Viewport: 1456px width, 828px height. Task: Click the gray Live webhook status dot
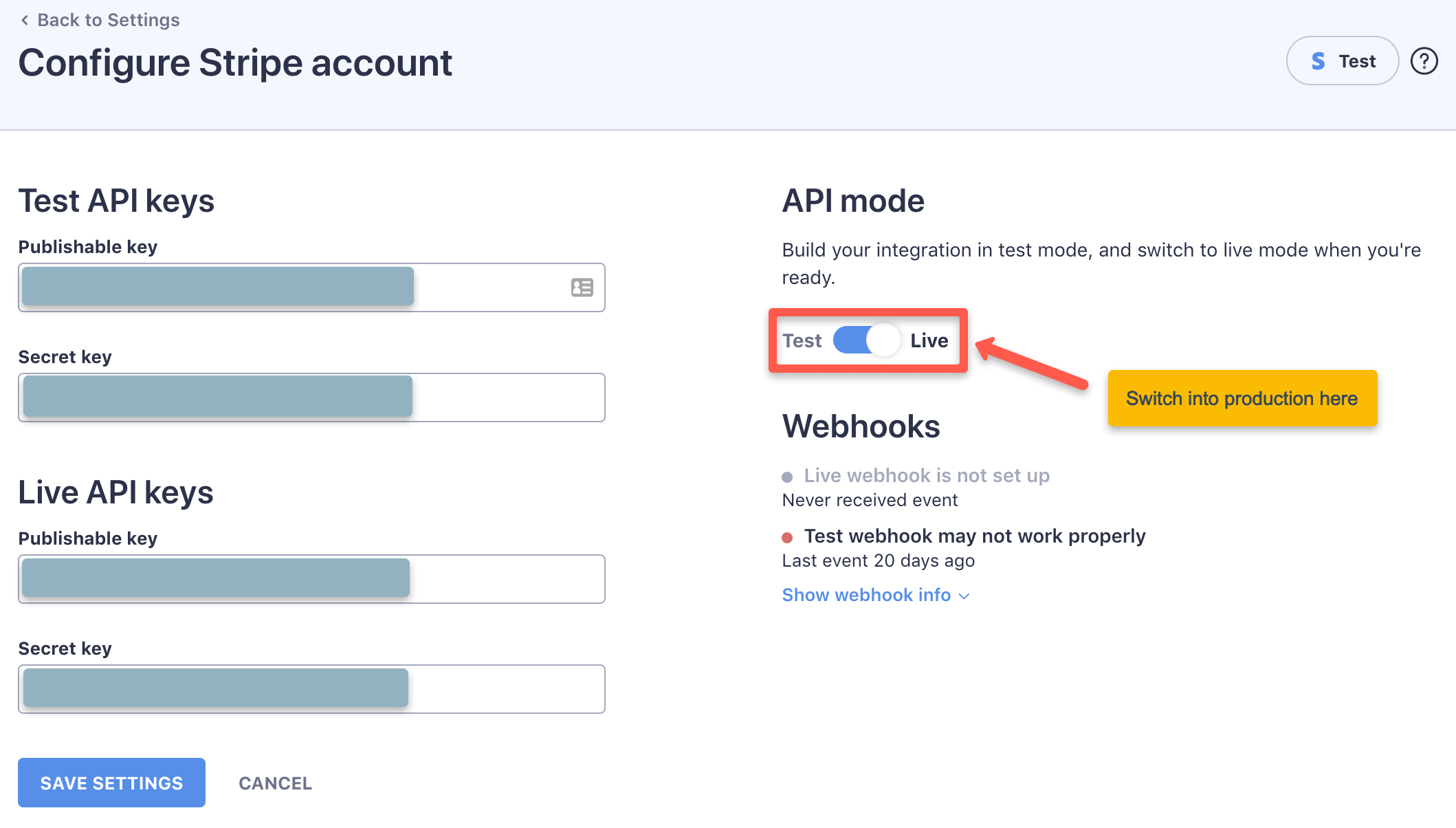788,475
